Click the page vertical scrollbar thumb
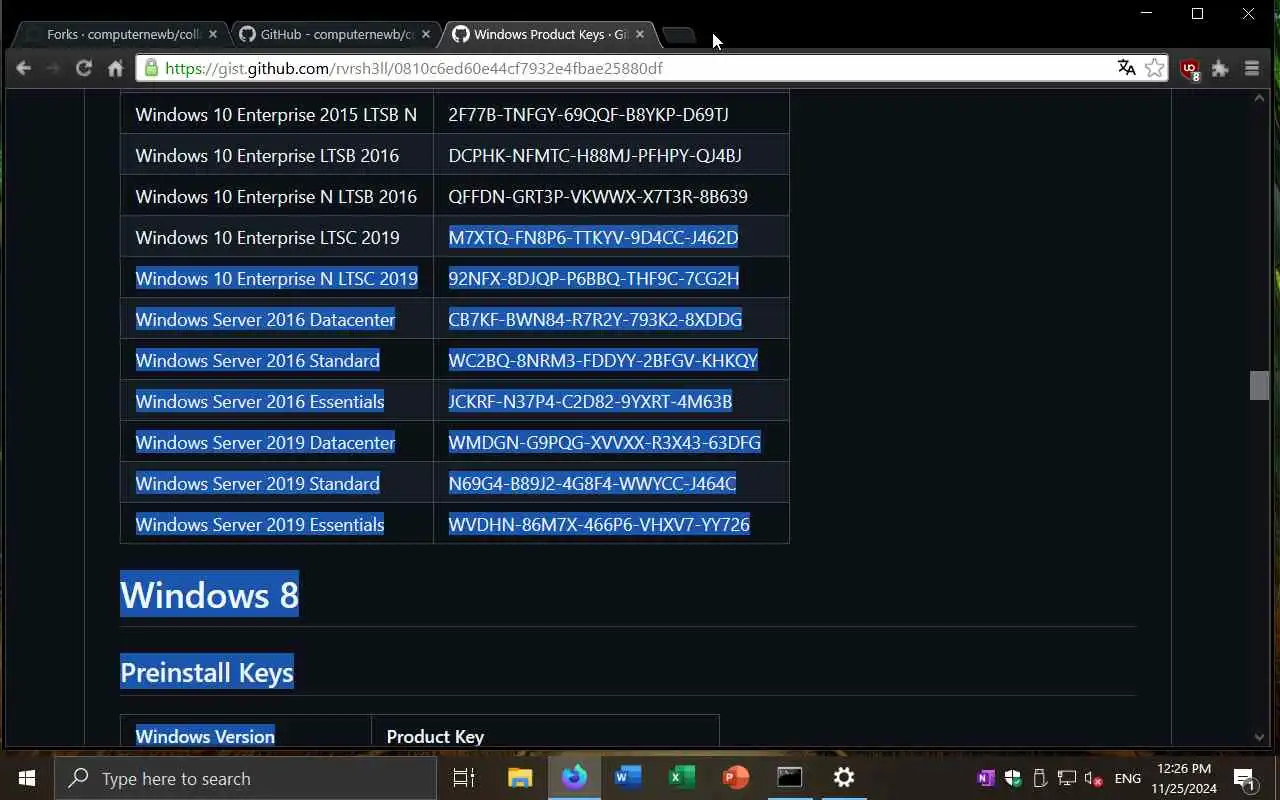The height and width of the screenshot is (800, 1280). tap(1259, 385)
